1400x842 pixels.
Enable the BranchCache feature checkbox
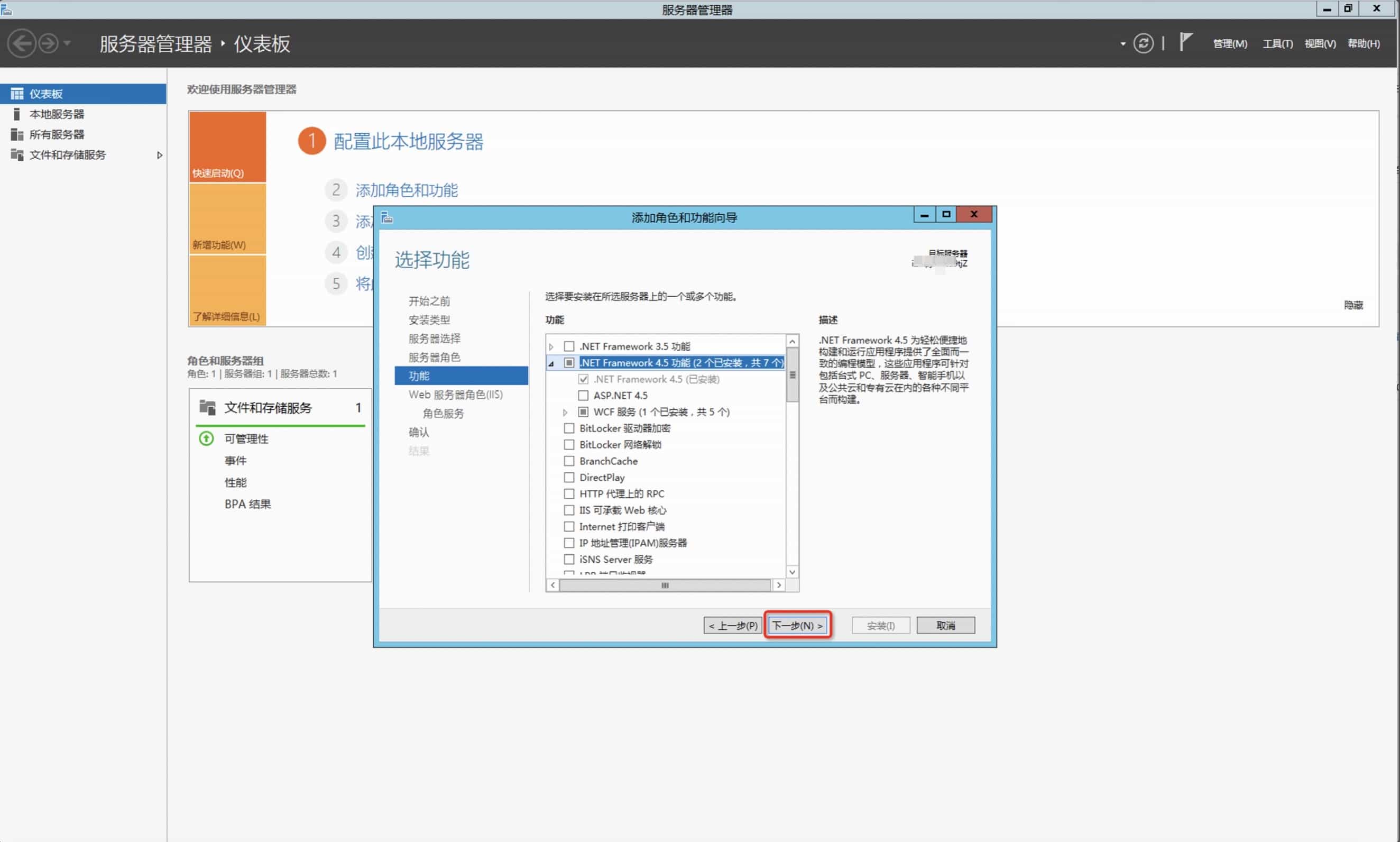point(569,461)
